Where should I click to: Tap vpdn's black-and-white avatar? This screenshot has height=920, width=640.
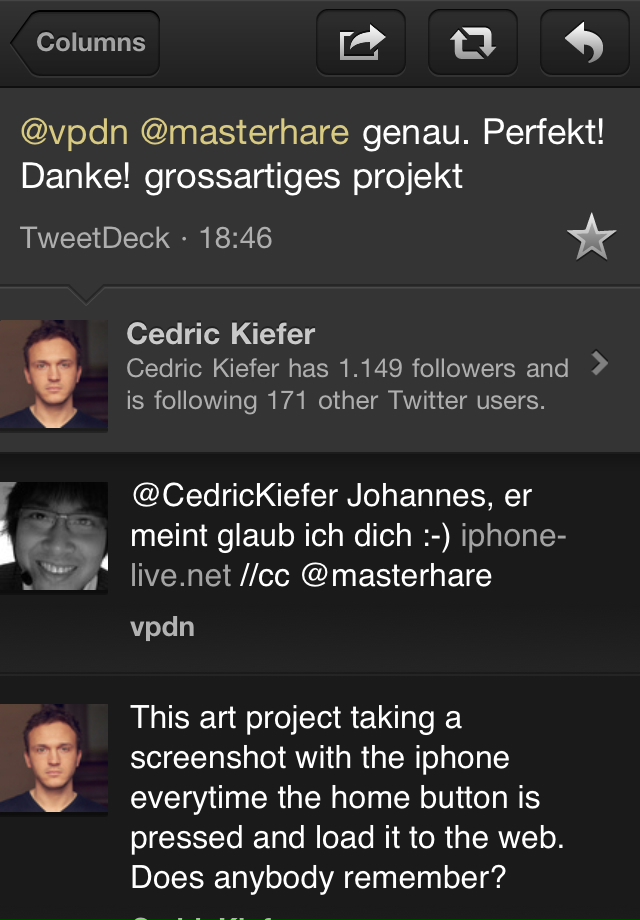(x=54, y=537)
